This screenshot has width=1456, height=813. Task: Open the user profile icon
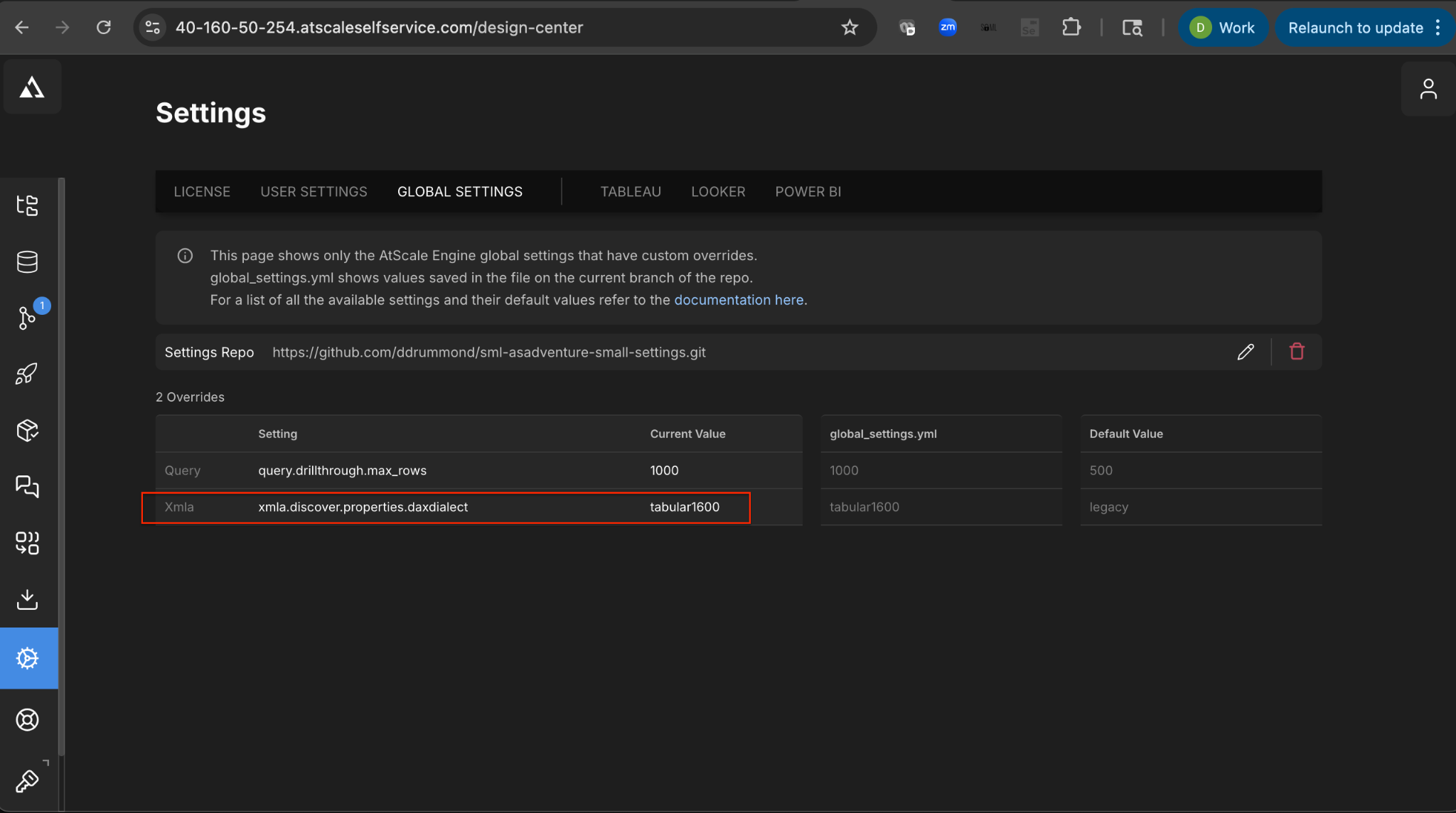pyautogui.click(x=1428, y=89)
